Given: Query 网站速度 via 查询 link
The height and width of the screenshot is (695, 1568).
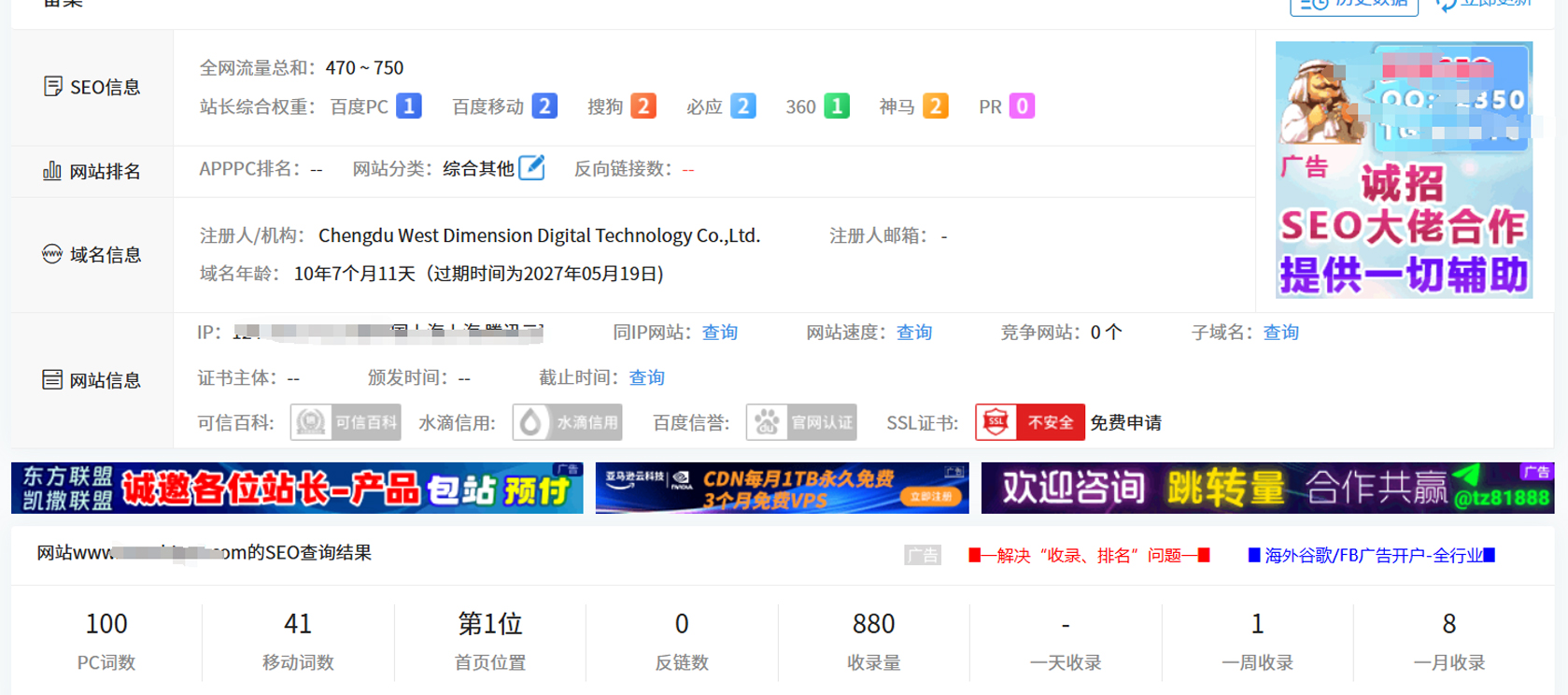Looking at the screenshot, I should click(x=914, y=333).
